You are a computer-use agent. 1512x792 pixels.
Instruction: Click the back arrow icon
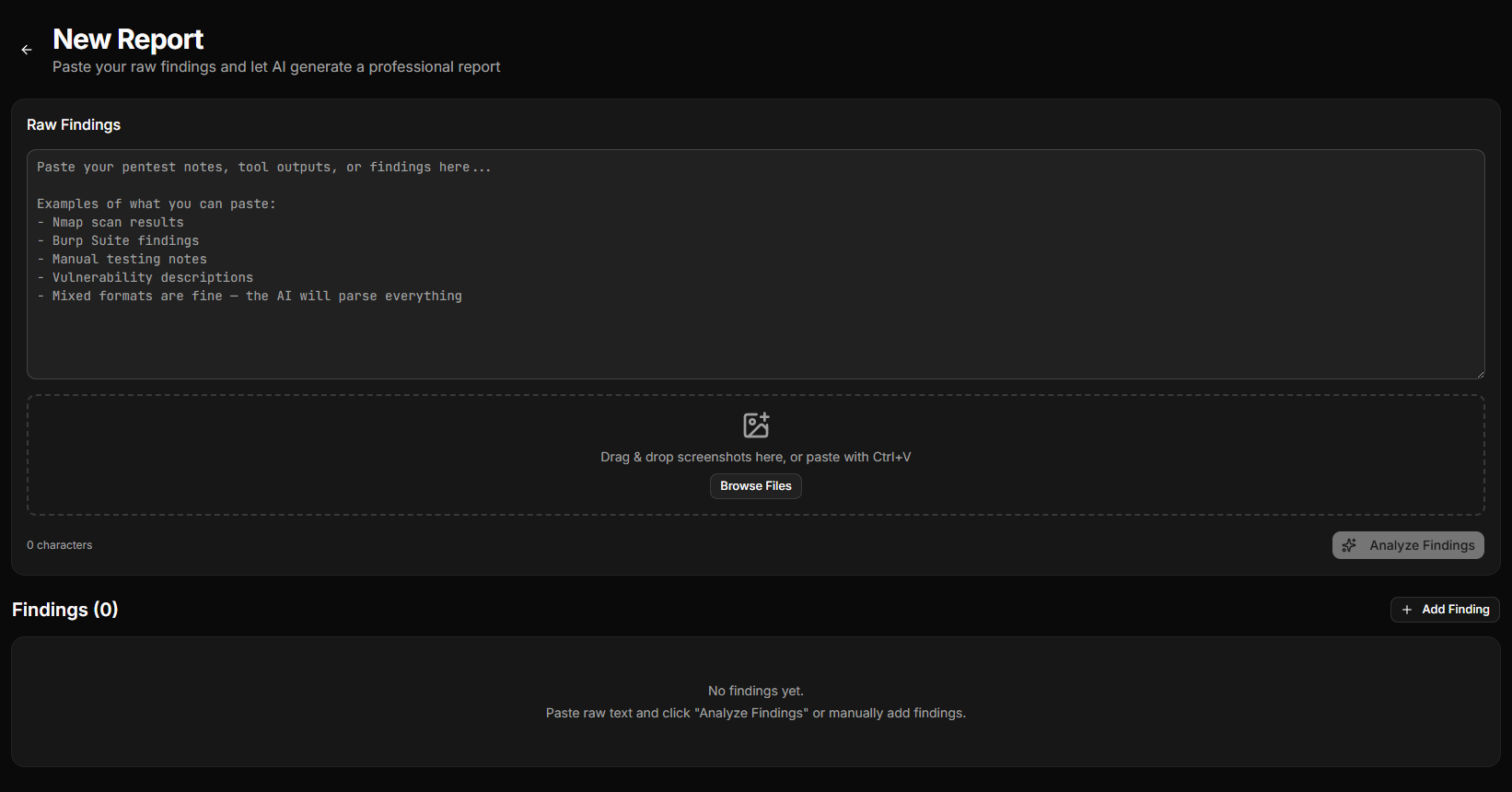(x=27, y=50)
